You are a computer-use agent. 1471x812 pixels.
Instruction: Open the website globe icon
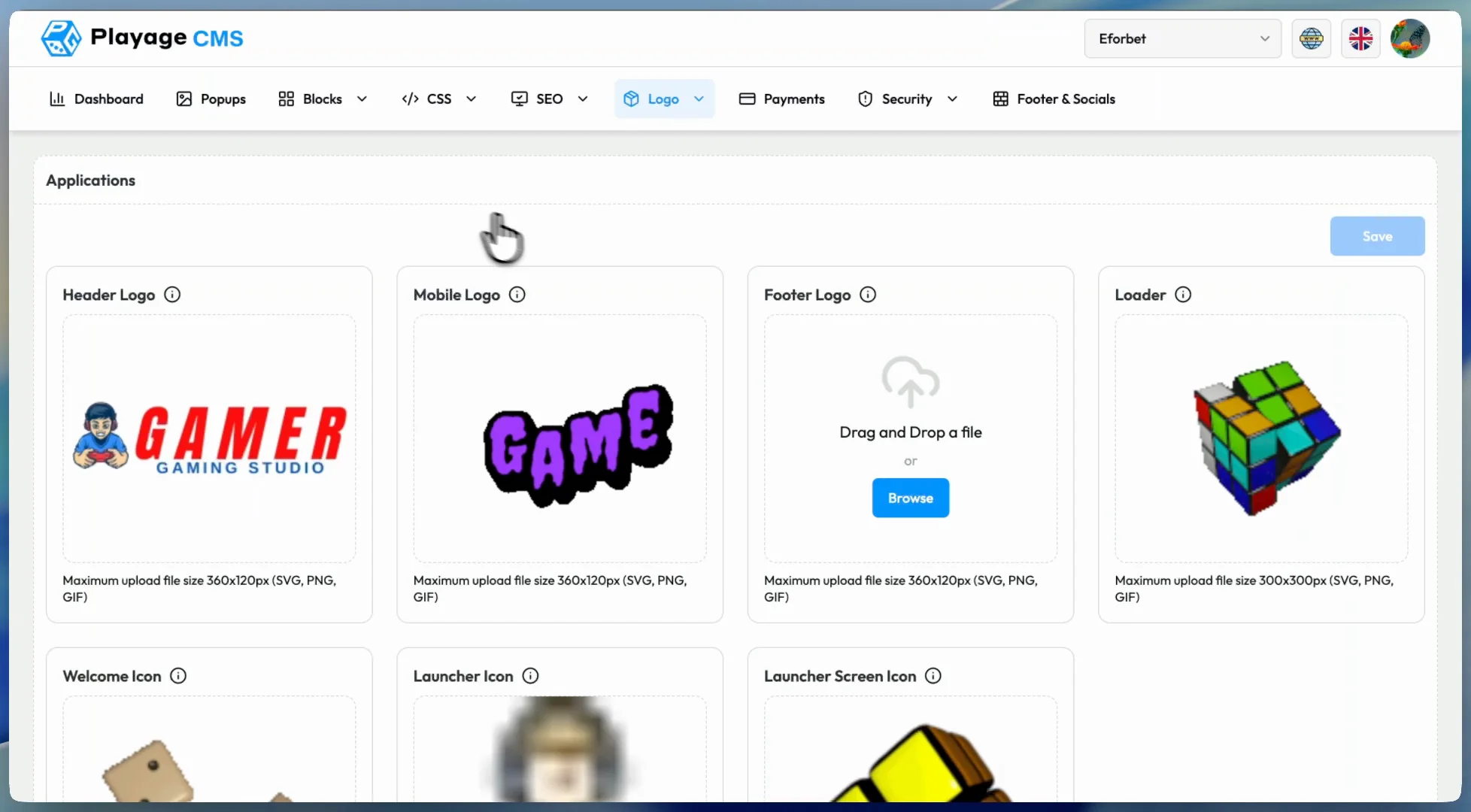(x=1311, y=38)
